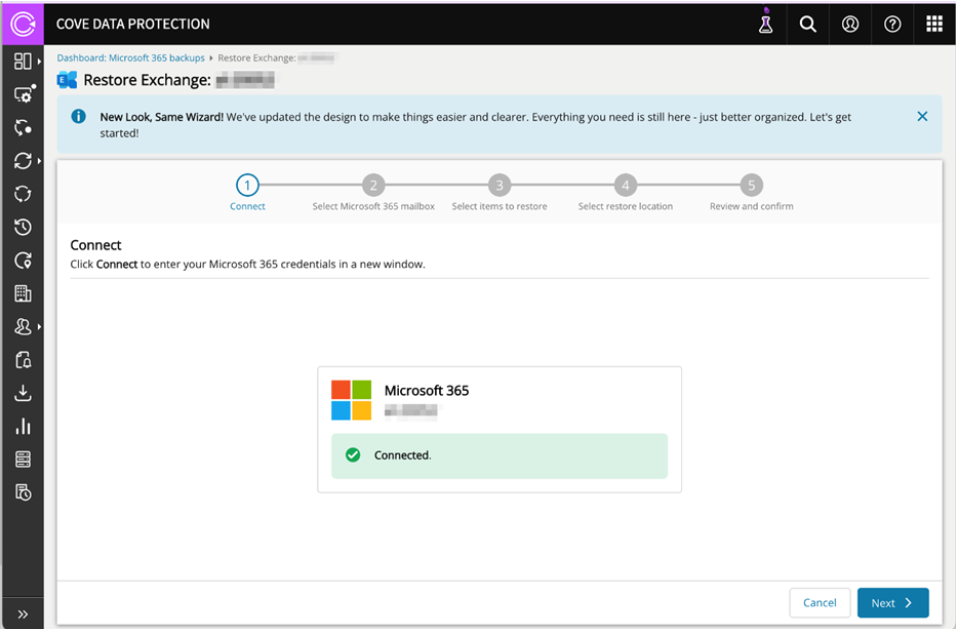
Task: Select the dashed circular arrows sidebar icon
Action: [23, 194]
